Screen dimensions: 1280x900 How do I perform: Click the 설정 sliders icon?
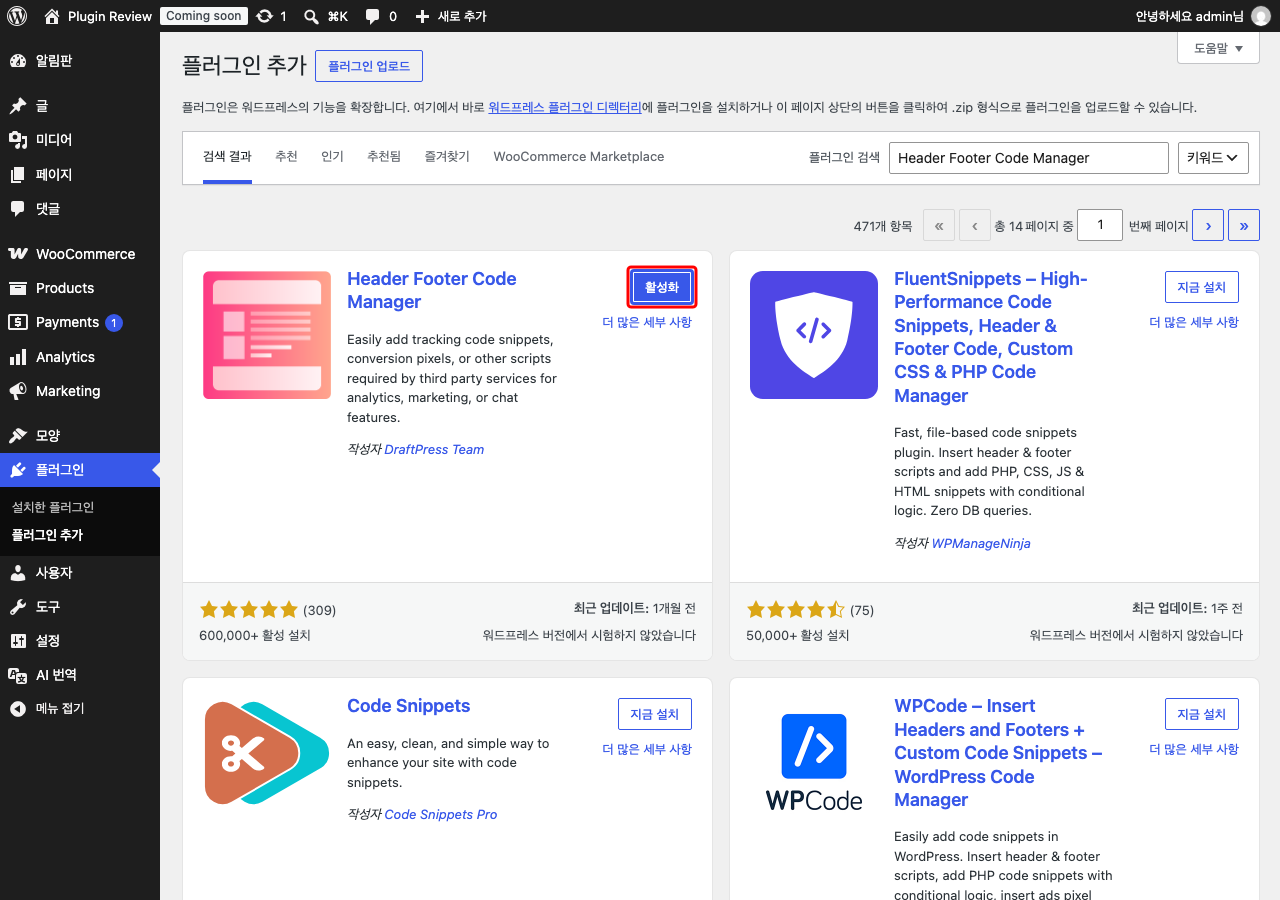click(x=17, y=641)
